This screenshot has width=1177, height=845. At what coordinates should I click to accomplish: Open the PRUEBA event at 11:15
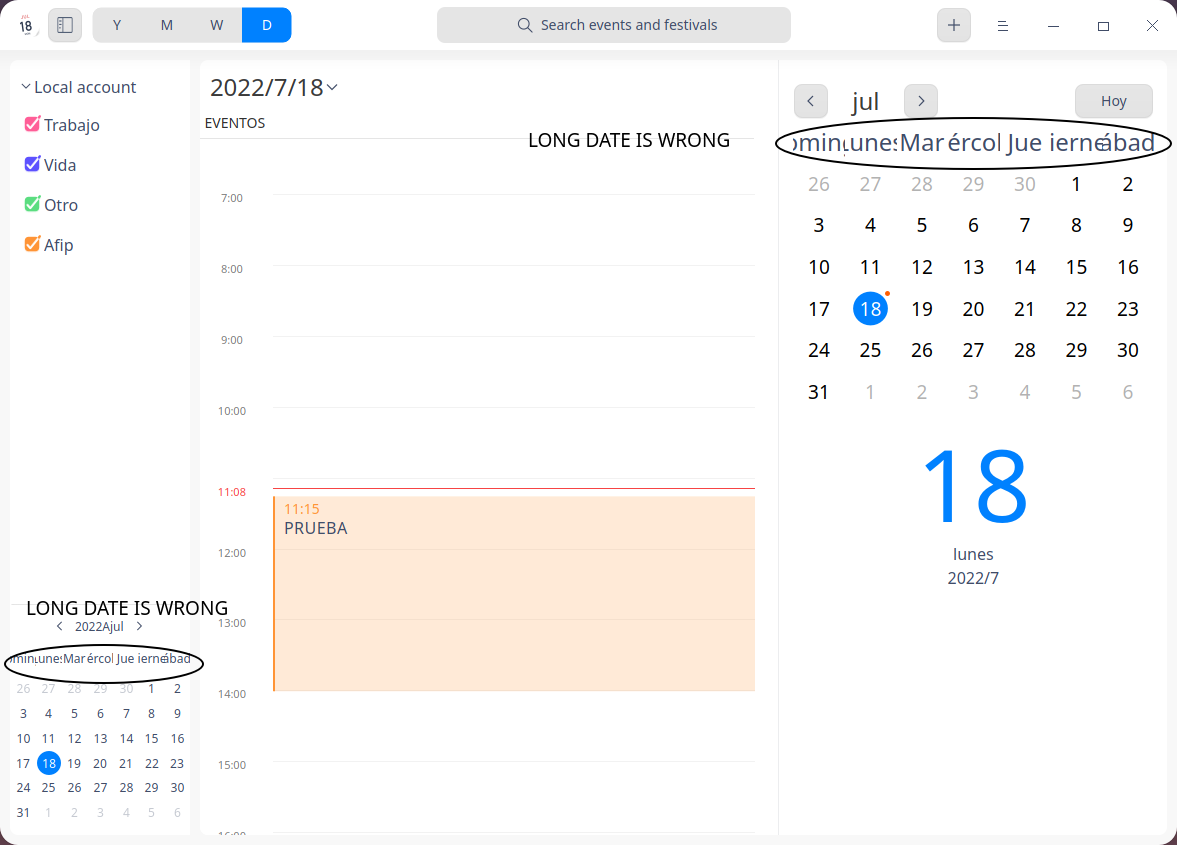click(514, 593)
